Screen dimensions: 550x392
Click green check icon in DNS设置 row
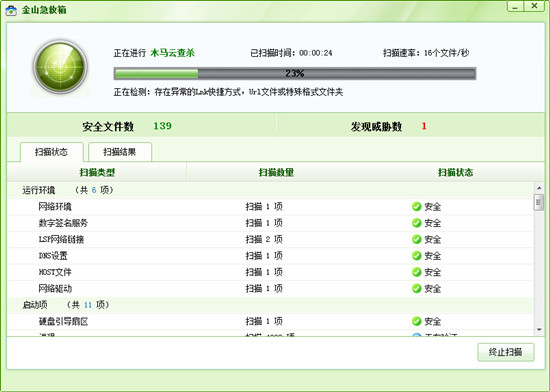416,256
